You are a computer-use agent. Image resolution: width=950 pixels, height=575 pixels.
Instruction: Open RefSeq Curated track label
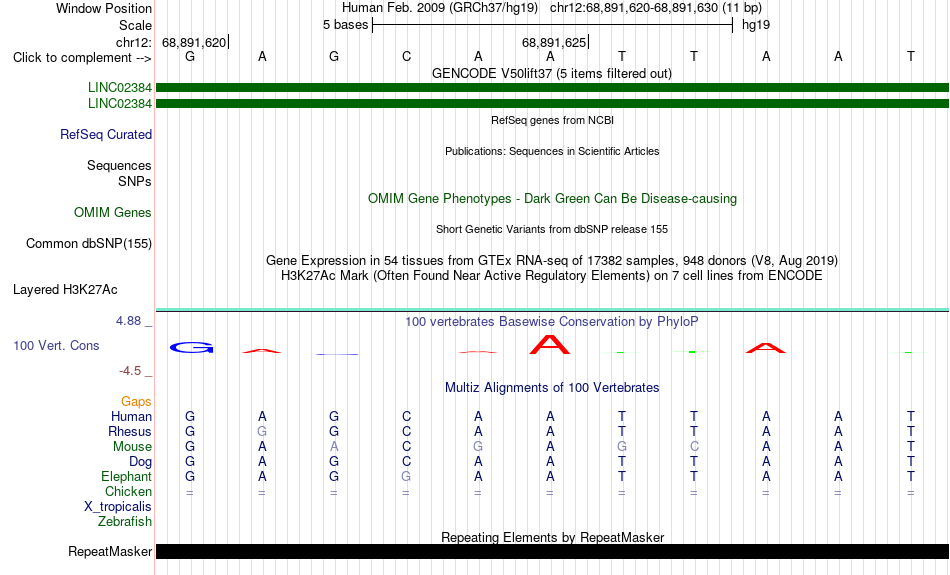coord(106,135)
